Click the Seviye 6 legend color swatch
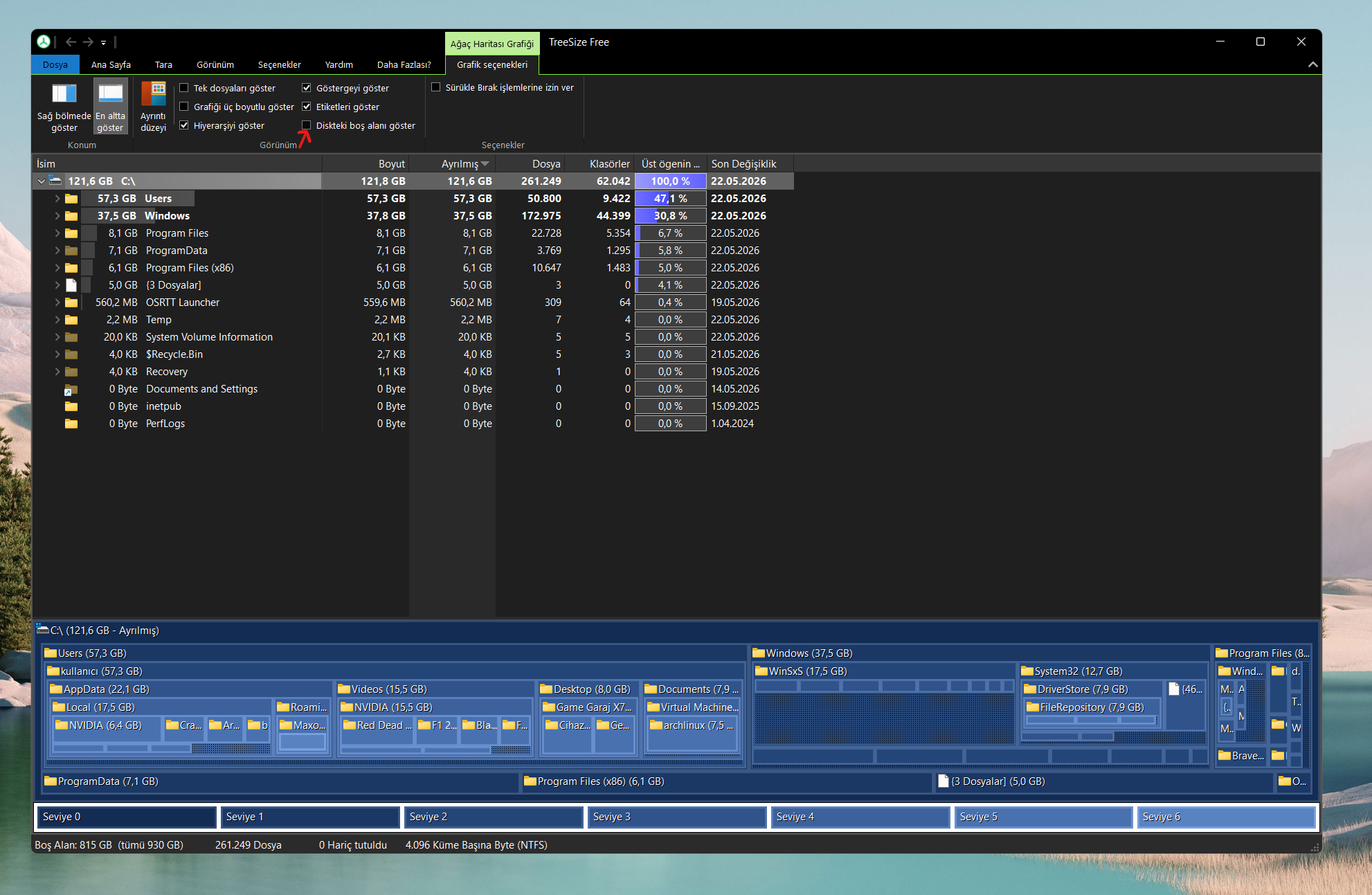The height and width of the screenshot is (895, 1372). click(x=1227, y=817)
